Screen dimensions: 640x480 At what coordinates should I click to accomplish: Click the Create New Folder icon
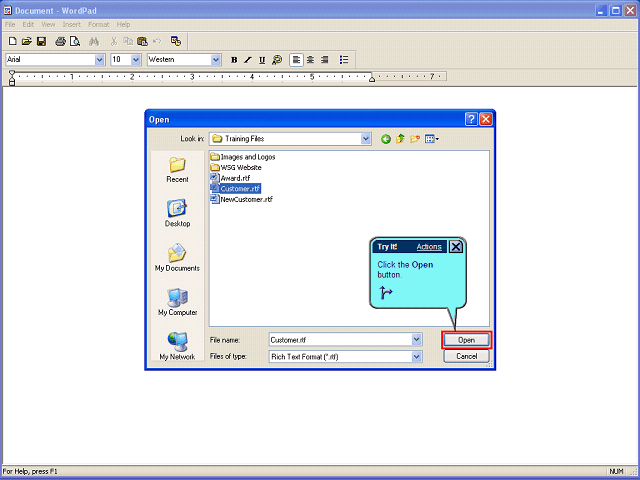pyautogui.click(x=415, y=139)
